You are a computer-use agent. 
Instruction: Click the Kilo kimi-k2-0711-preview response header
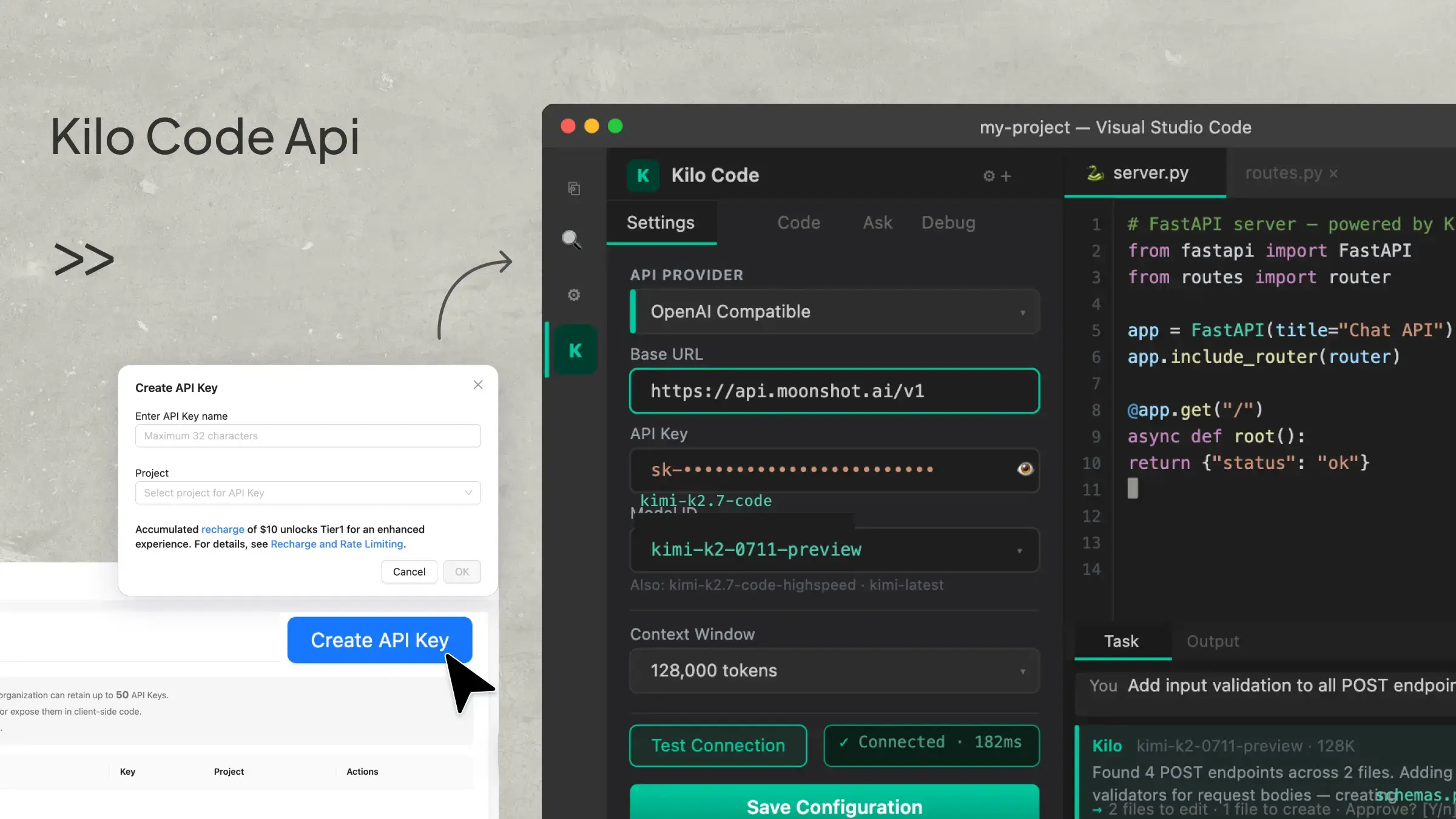(x=1223, y=746)
